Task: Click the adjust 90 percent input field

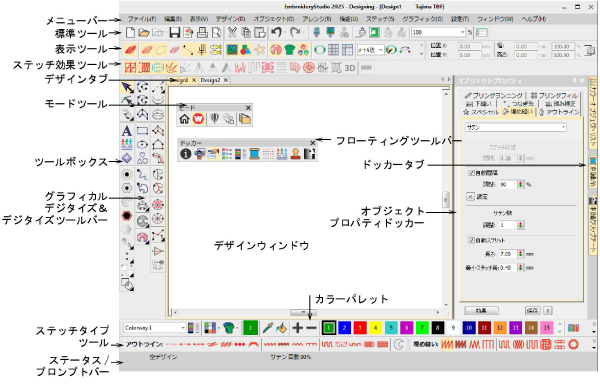Action: (x=508, y=184)
